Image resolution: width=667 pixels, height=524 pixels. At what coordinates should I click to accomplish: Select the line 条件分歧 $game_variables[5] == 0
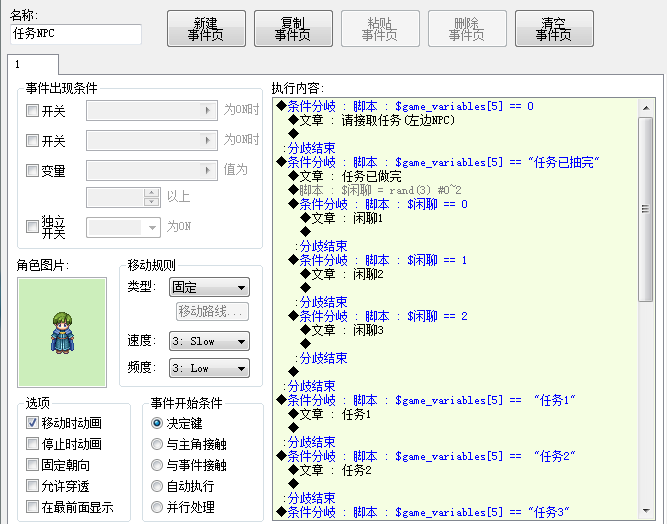(405, 106)
